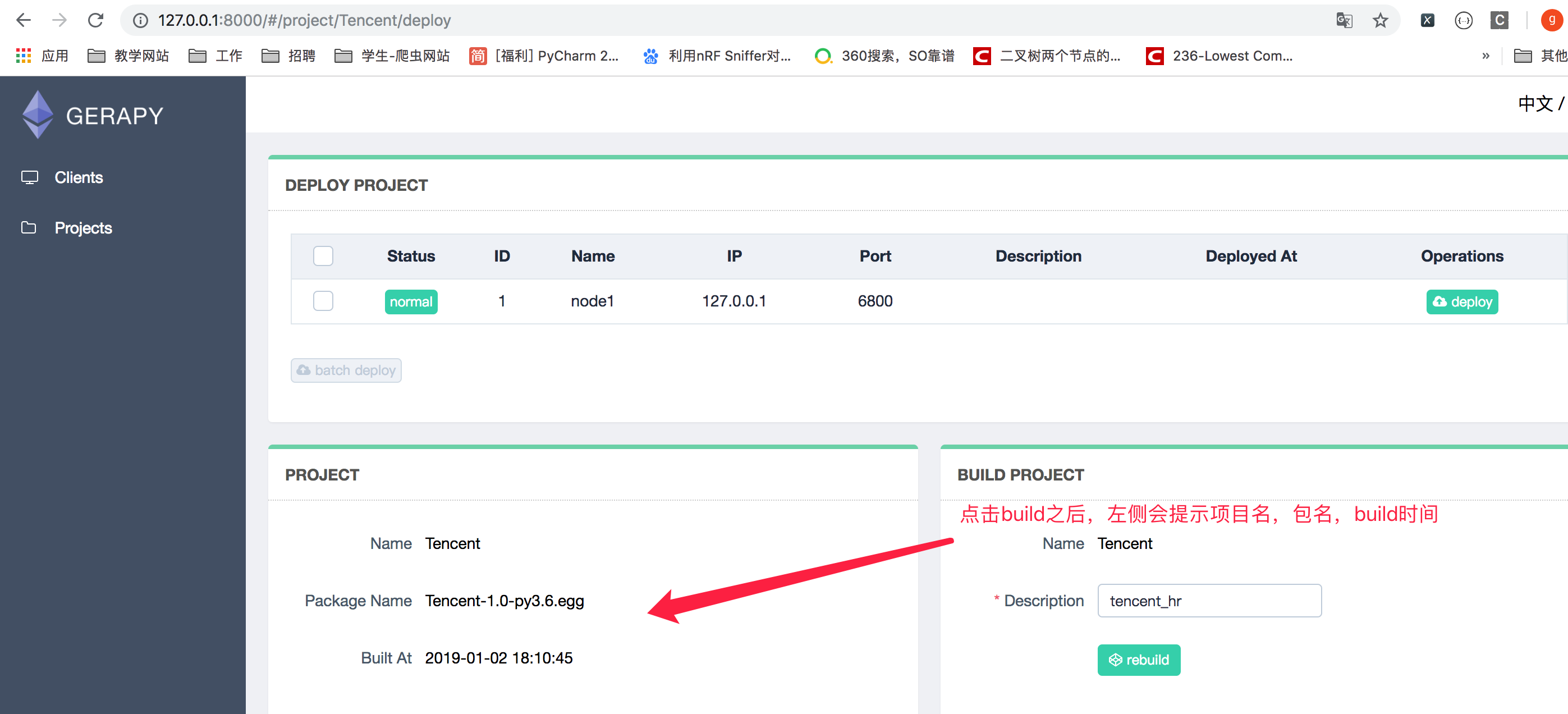Go to Clients in sidebar
Viewport: 1568px width, 714px height.
pos(78,177)
